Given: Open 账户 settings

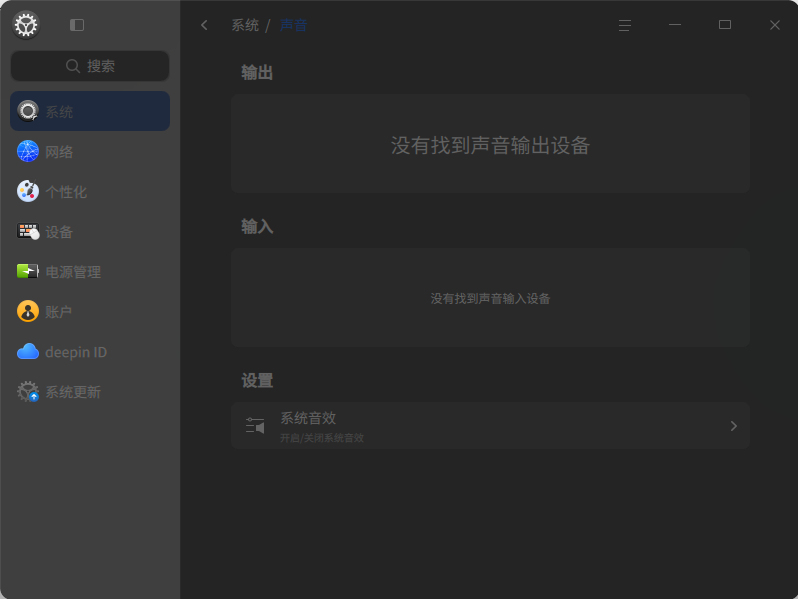Looking at the screenshot, I should point(90,311).
